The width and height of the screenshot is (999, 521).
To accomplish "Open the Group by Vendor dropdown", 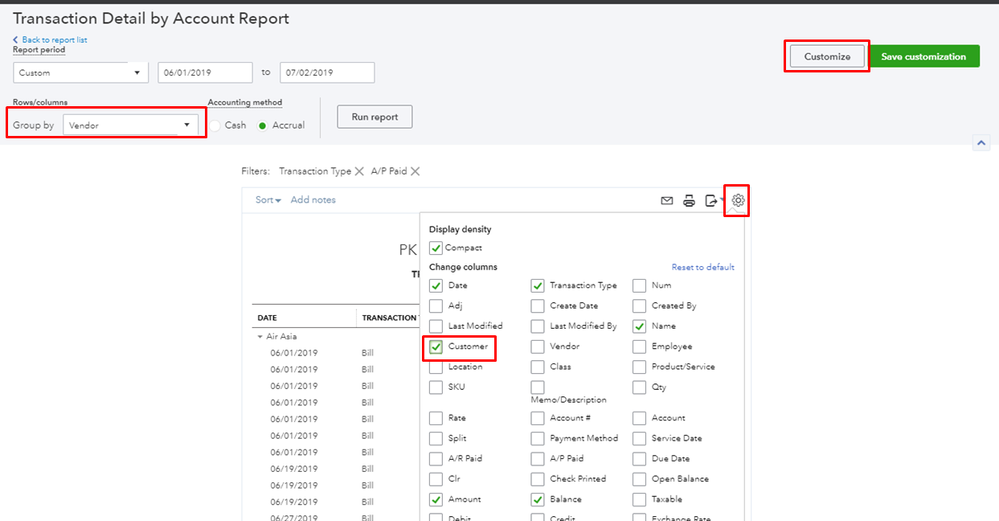I will [131, 125].
